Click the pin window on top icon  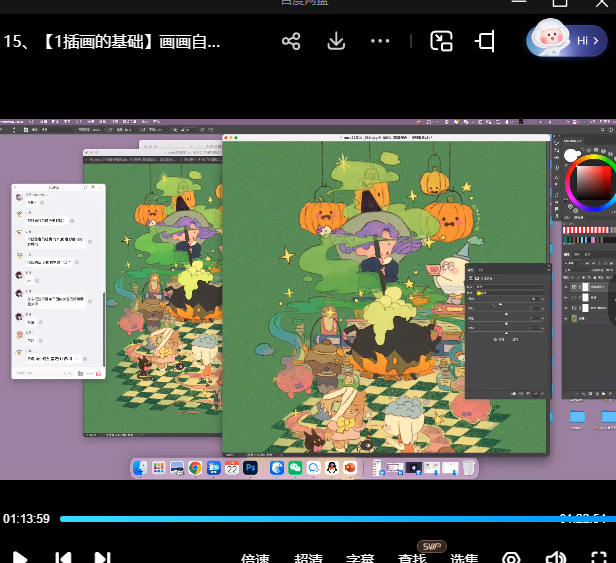486,41
